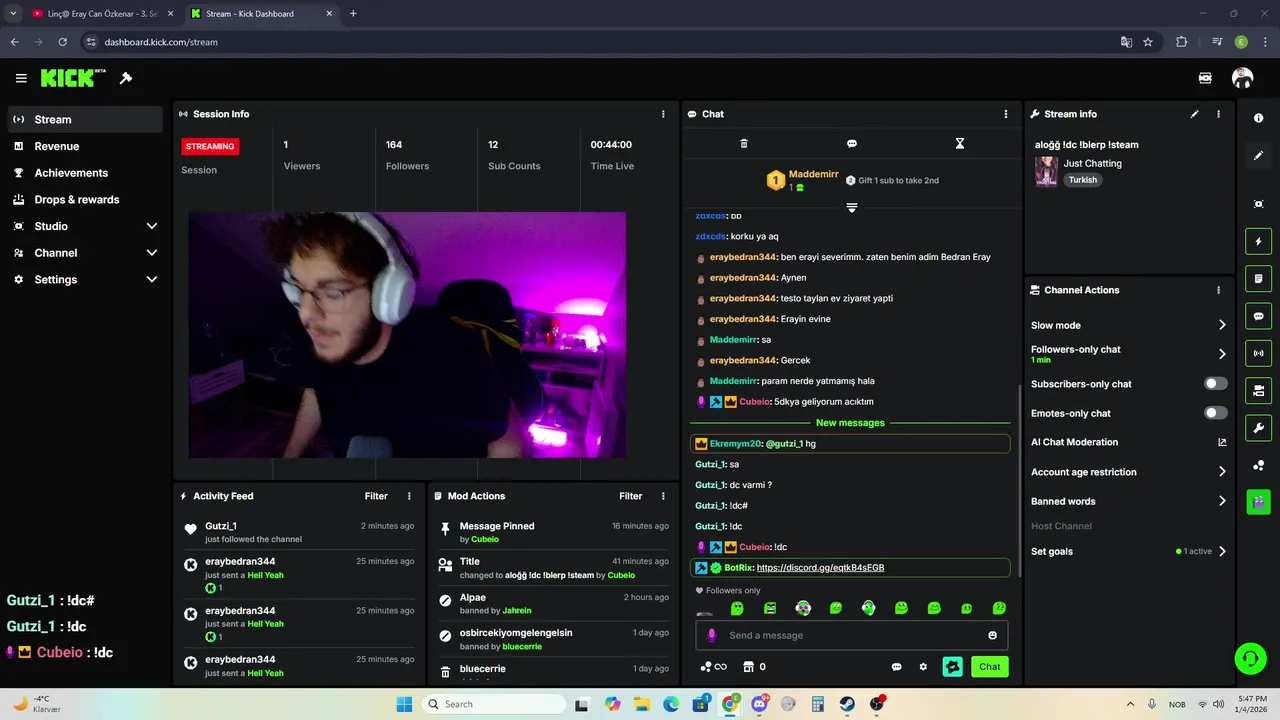The image size is (1280, 720).
Task: Open chat settings gear icon
Action: click(923, 667)
